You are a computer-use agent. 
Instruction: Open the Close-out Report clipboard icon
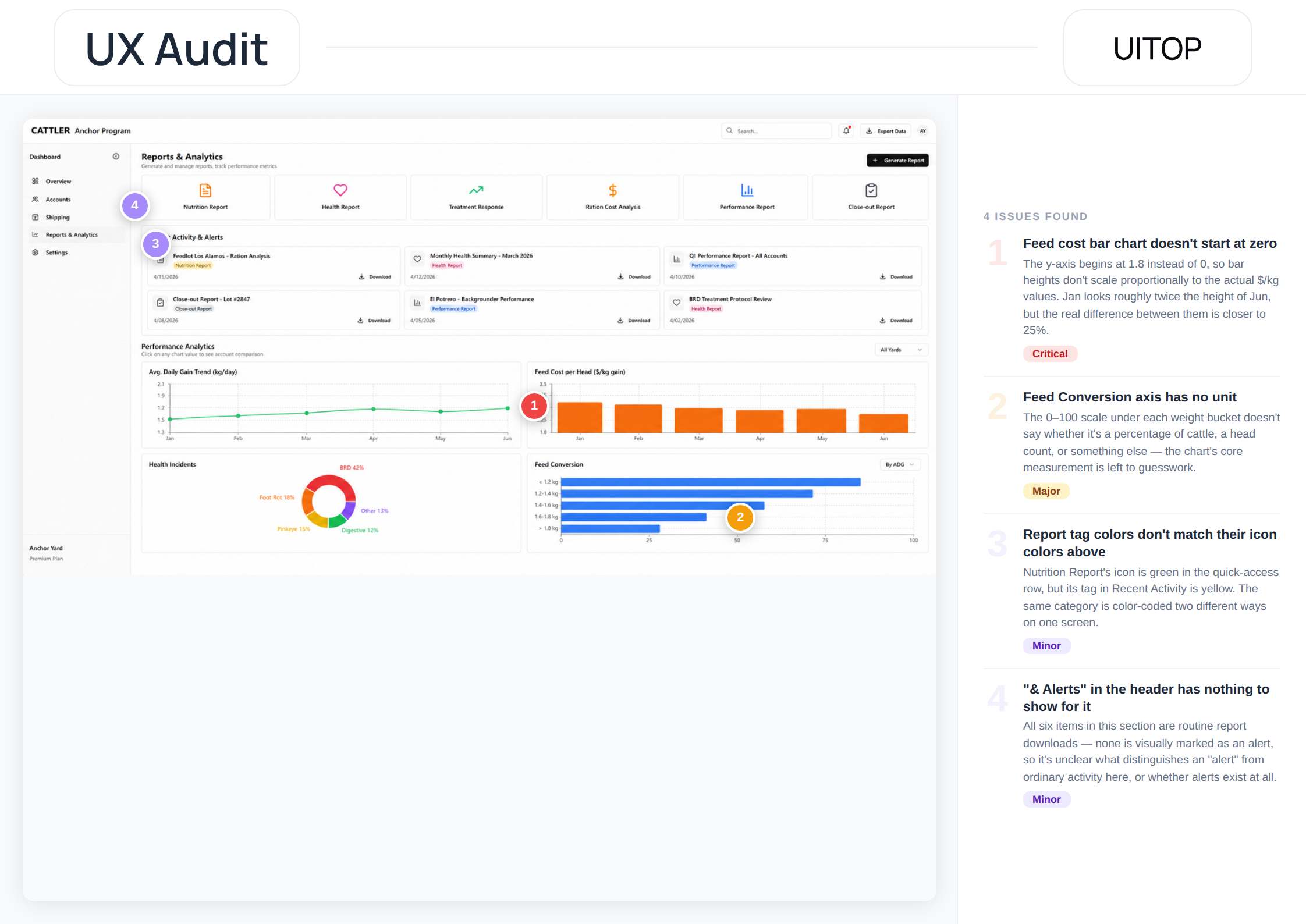pyautogui.click(x=871, y=190)
